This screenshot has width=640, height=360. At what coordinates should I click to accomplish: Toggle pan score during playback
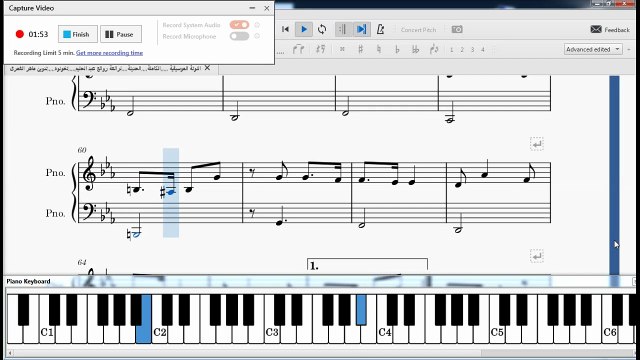click(362, 29)
